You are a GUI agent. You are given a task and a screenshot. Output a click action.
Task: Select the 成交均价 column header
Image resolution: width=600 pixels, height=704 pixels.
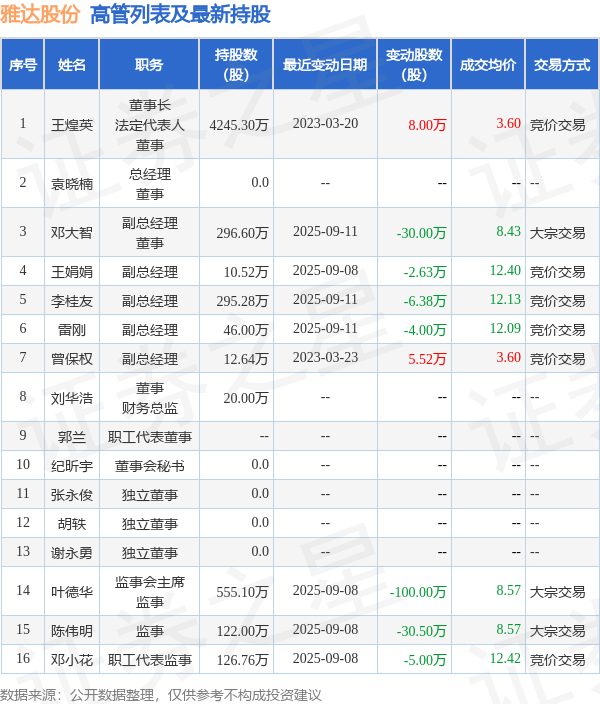point(488,65)
